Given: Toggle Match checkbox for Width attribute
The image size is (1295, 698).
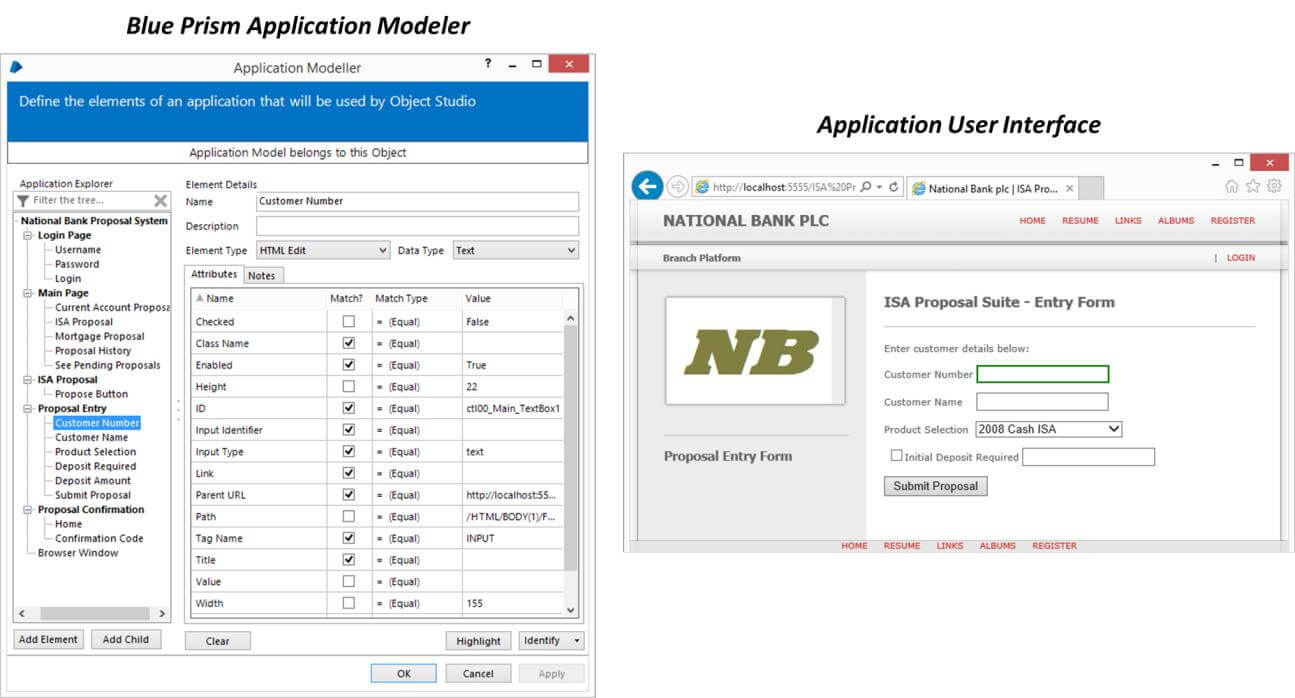Looking at the screenshot, I should pos(348,603).
